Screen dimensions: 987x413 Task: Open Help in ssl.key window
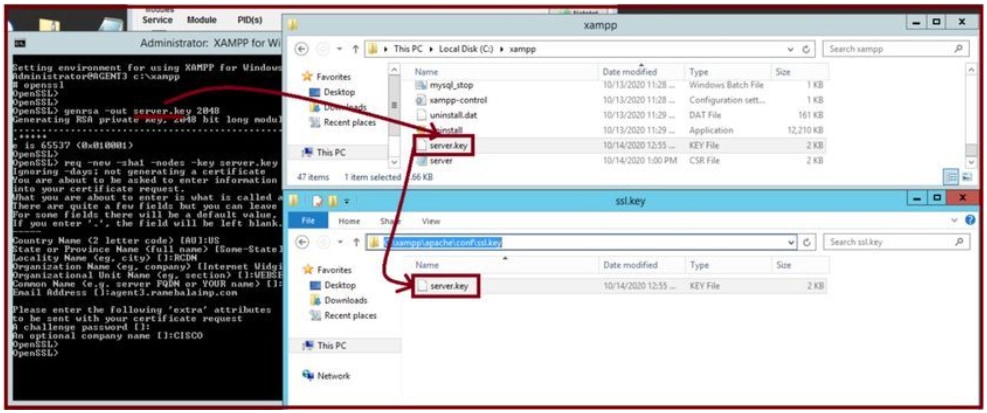[x=970, y=220]
